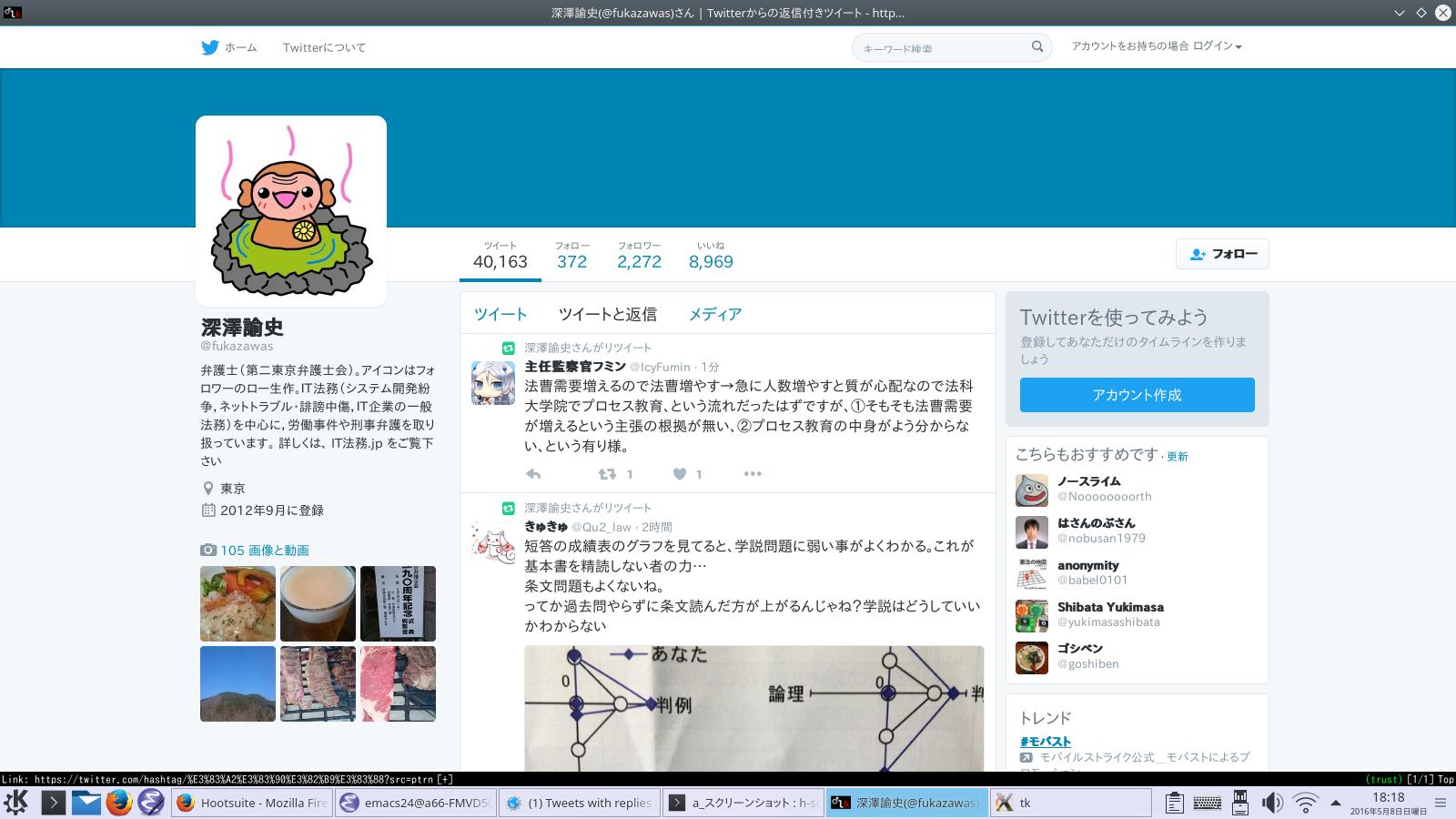Expand the ログイン dropdown
Viewport: 1456px width, 819px height.
pyautogui.click(x=1218, y=45)
